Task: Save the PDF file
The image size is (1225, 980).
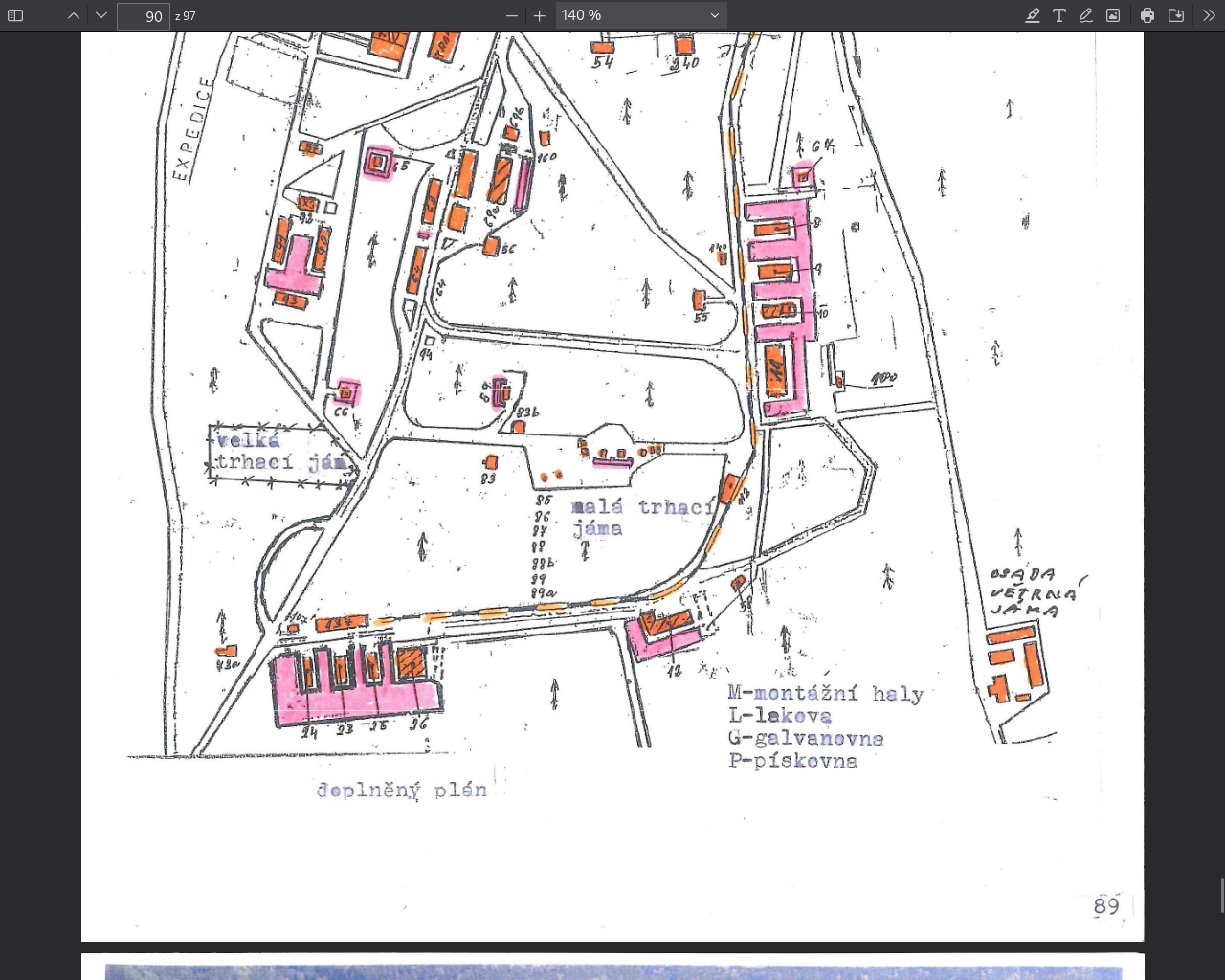Action: tap(1176, 15)
